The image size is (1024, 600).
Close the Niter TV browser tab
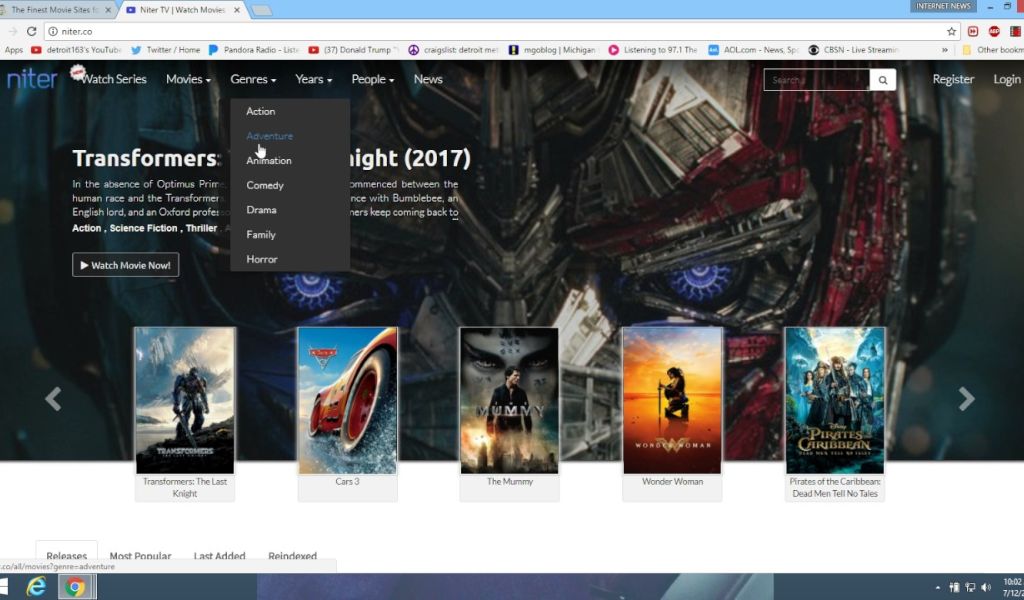pos(237,10)
